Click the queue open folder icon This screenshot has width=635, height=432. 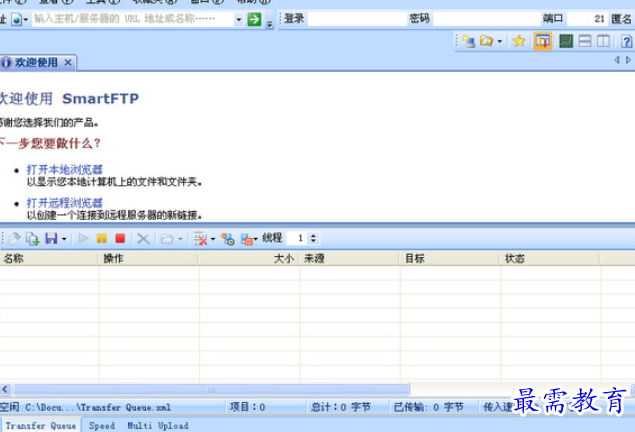(x=167, y=239)
